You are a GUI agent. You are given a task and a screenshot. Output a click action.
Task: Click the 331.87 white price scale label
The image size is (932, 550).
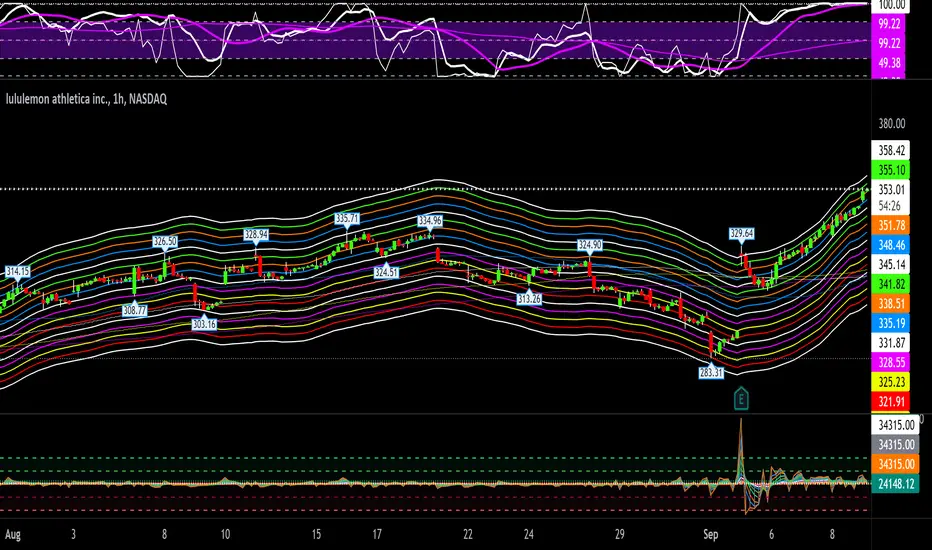tap(891, 343)
